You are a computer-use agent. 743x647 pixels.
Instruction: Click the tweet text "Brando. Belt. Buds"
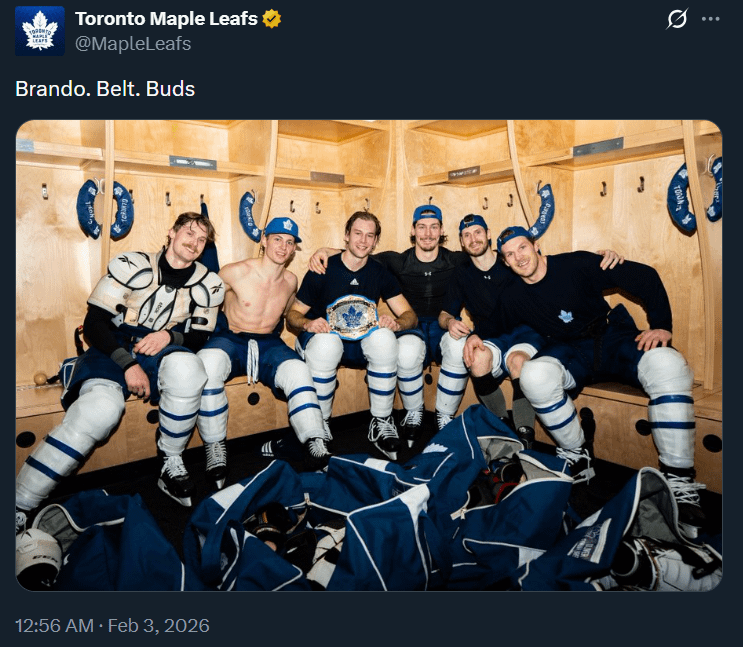pos(105,89)
